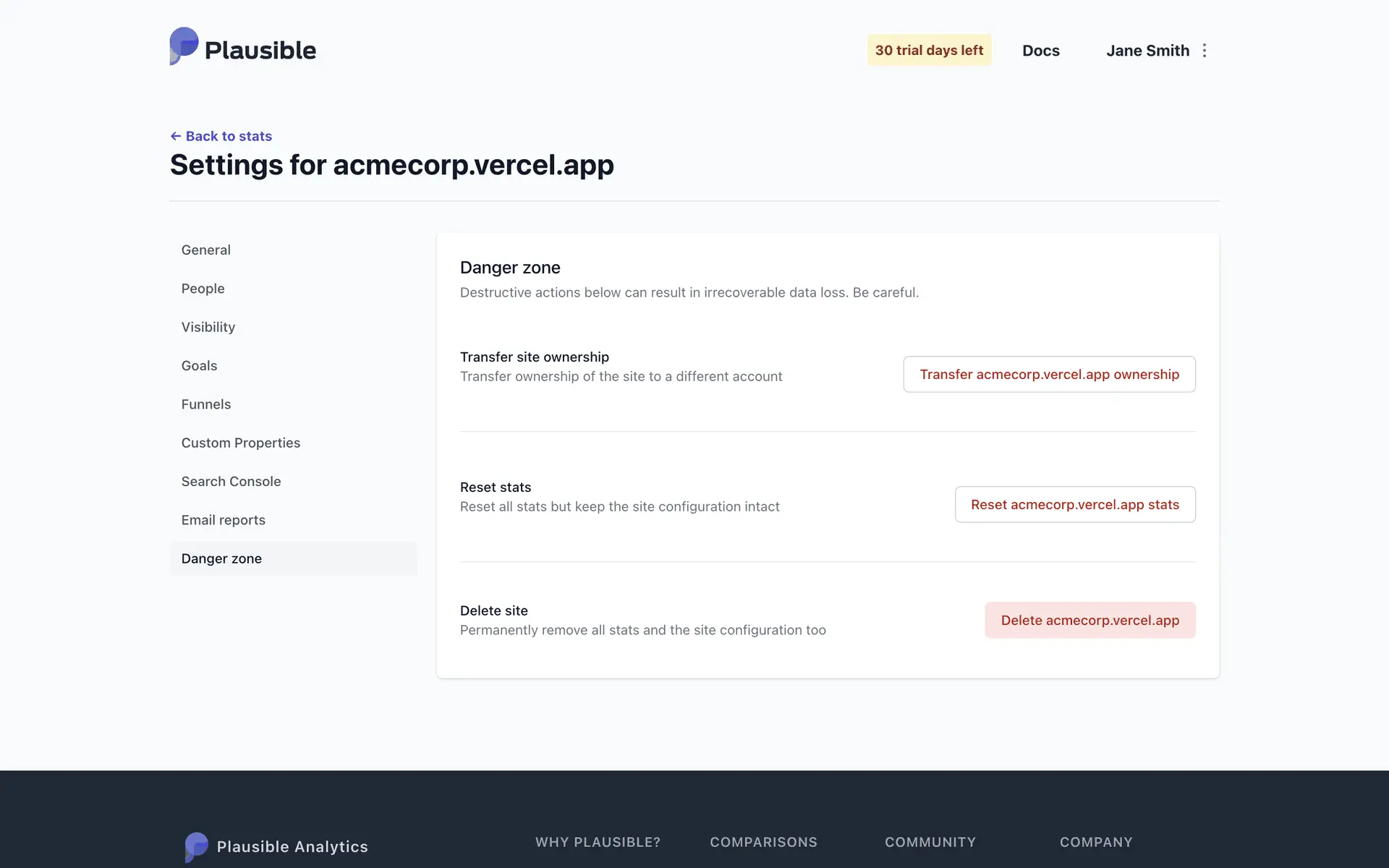This screenshot has width=1389, height=868.
Task: Select Visibility in the sidebar
Action: 208,327
